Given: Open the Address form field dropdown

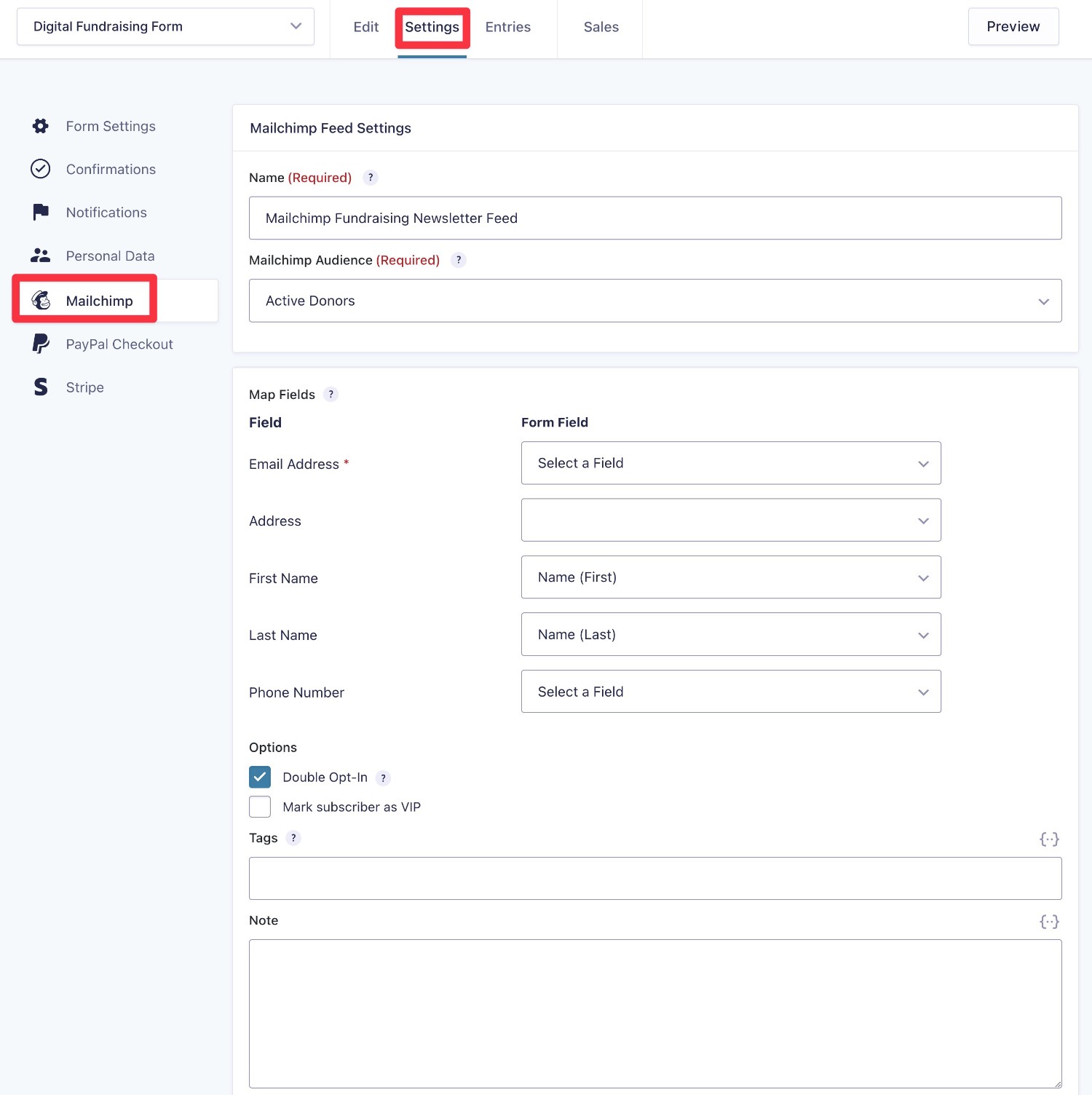Looking at the screenshot, I should click(731, 520).
